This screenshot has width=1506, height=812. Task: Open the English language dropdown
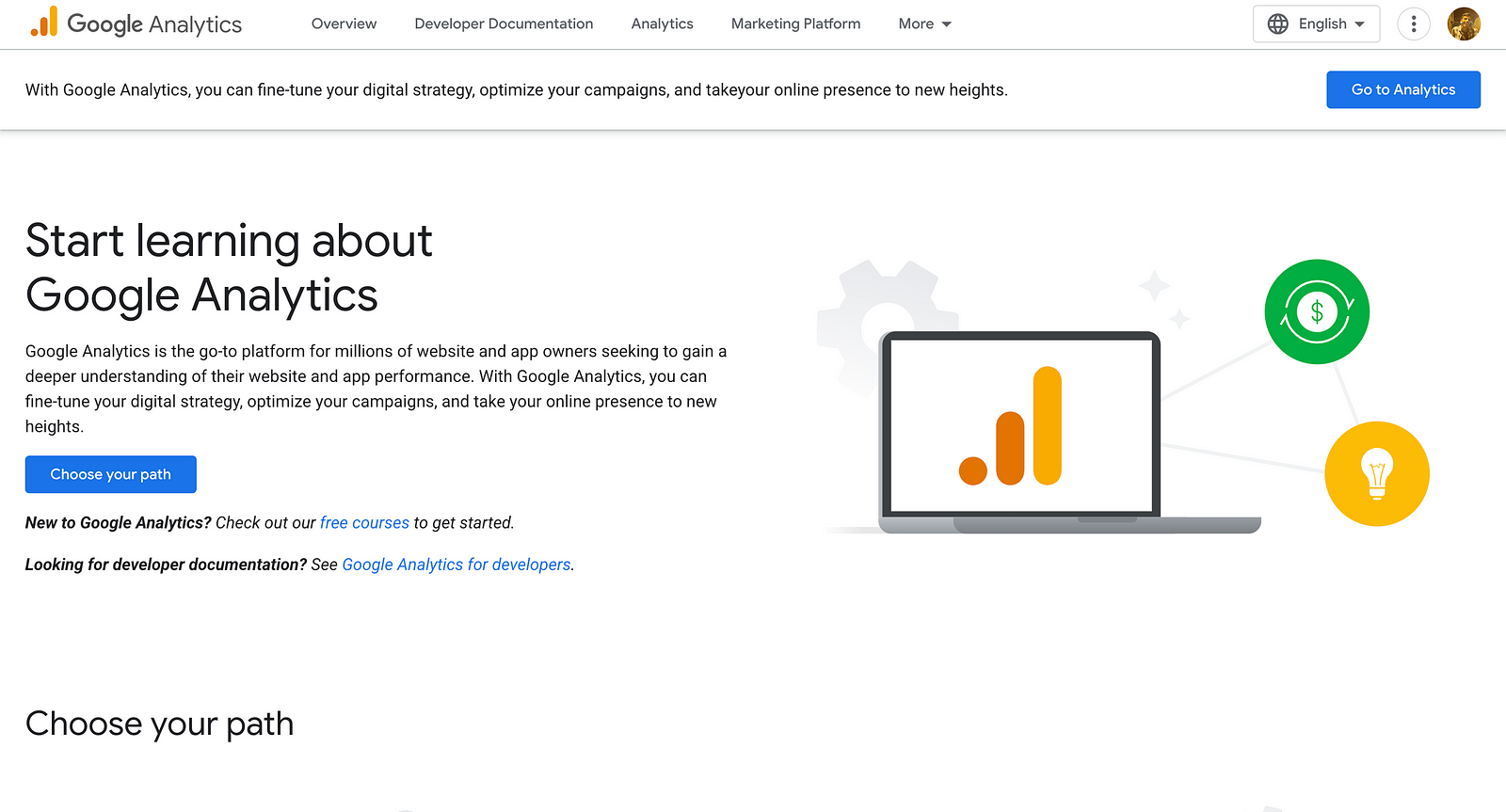point(1316,24)
